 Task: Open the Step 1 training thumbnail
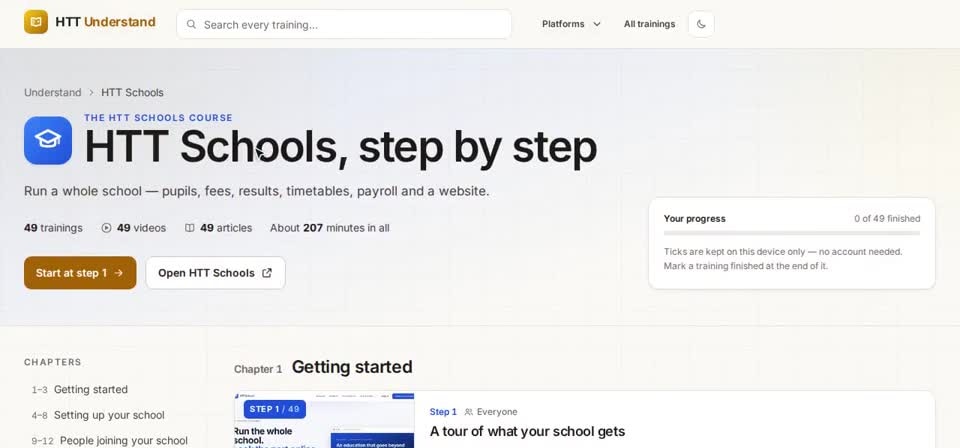(x=324, y=420)
